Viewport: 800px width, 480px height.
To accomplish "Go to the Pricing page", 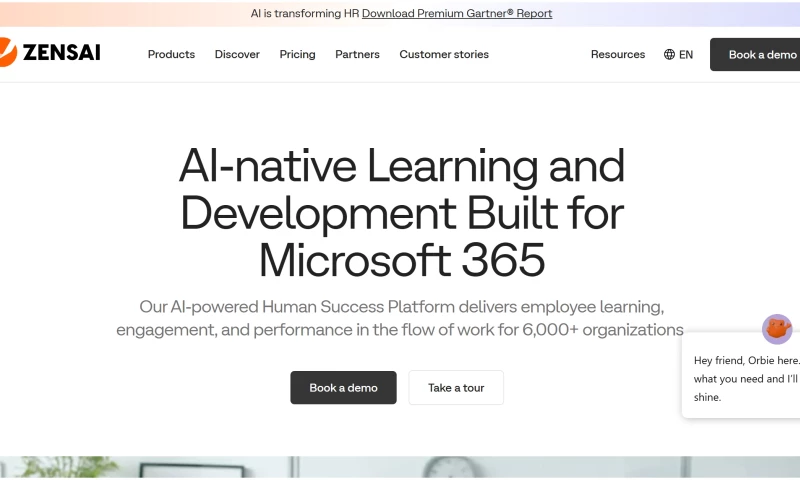I will (x=297, y=55).
